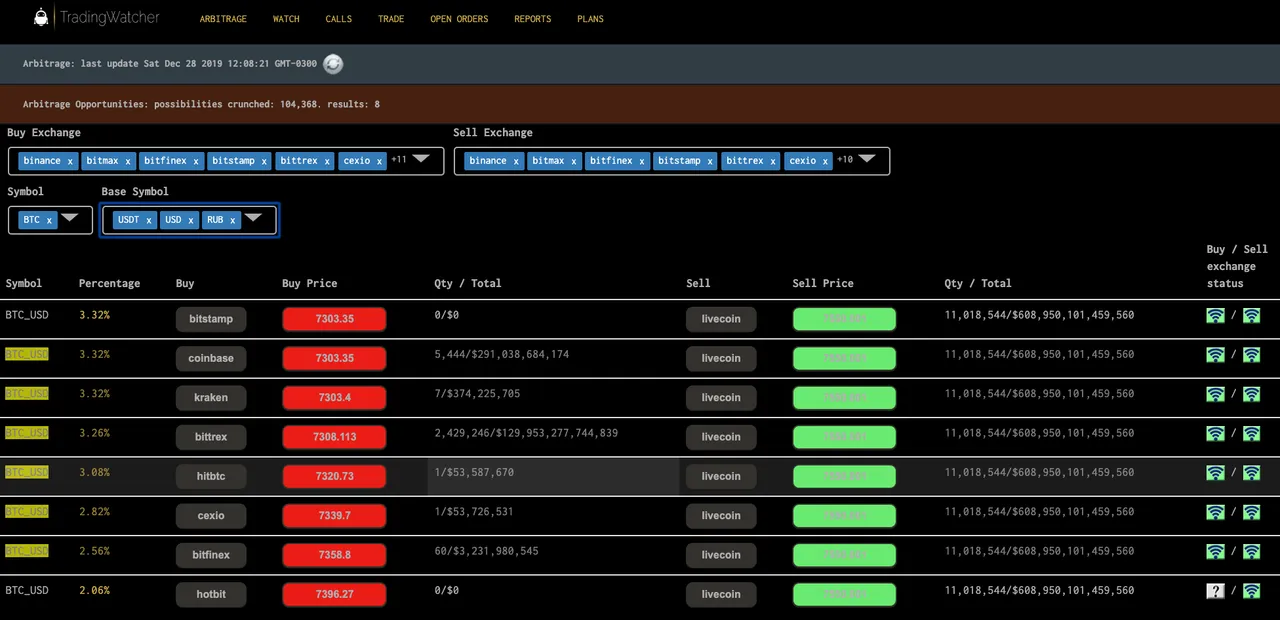Show the +10 hidden sell exchanges
The width and height of the screenshot is (1280, 620).
coord(845,160)
